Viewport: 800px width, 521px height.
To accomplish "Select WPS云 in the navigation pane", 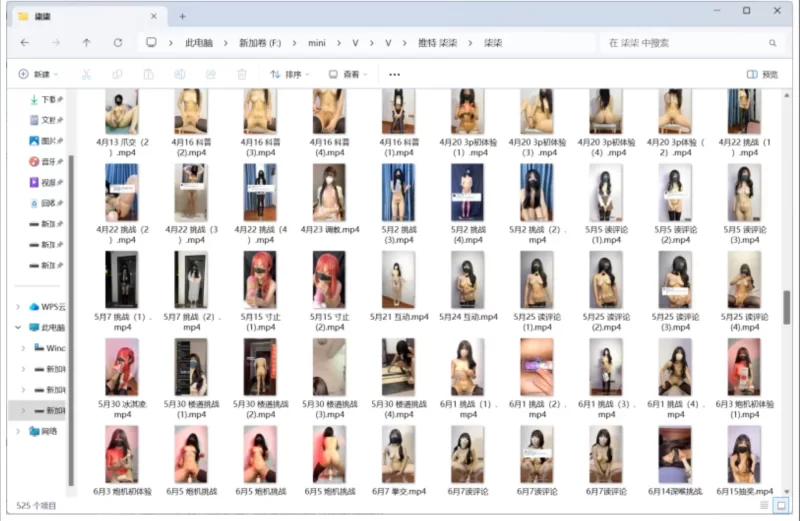I will 47,307.
